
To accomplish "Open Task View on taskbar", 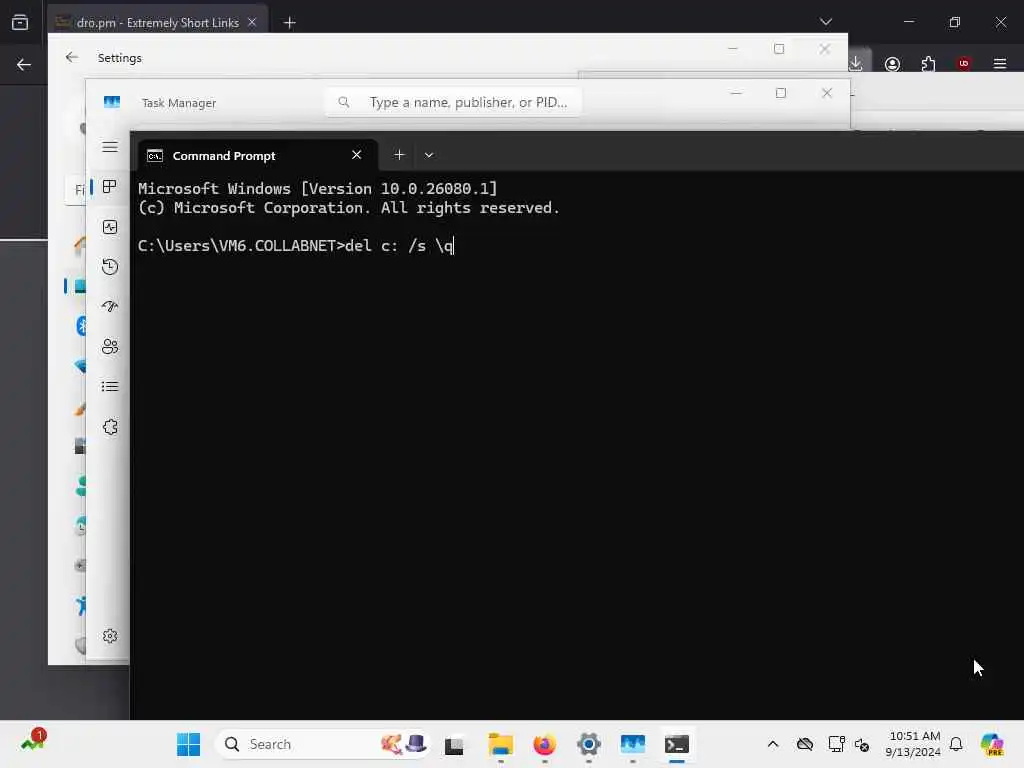I will point(454,744).
